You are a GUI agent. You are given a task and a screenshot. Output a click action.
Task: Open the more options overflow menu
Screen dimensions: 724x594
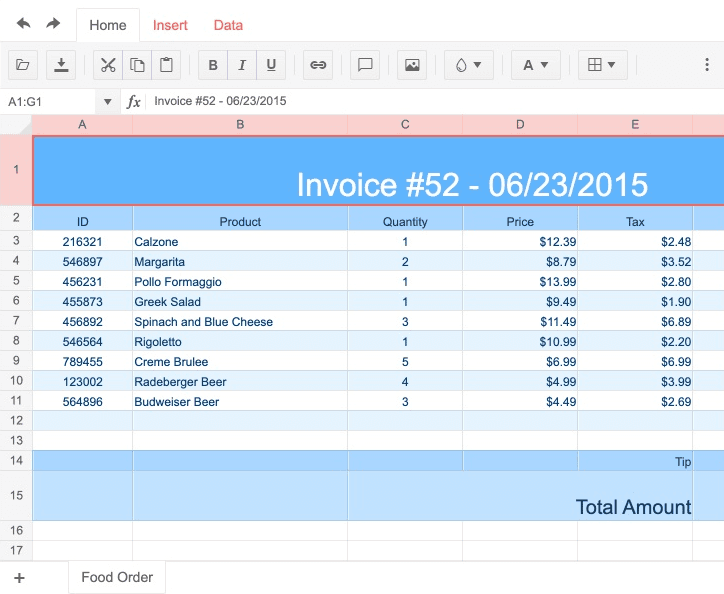(707, 65)
